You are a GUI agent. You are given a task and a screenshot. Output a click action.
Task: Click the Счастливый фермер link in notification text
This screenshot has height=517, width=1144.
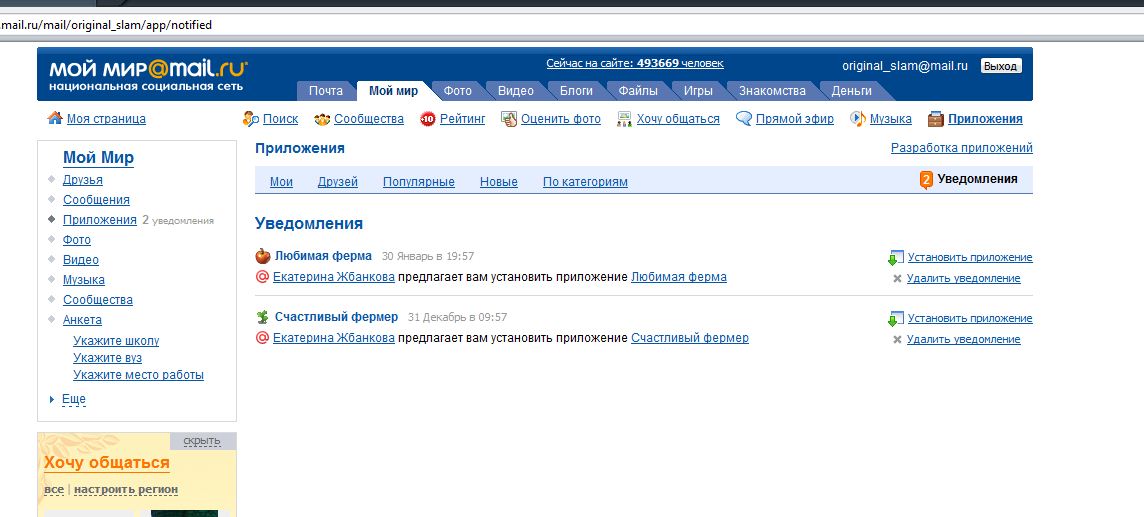(x=689, y=338)
